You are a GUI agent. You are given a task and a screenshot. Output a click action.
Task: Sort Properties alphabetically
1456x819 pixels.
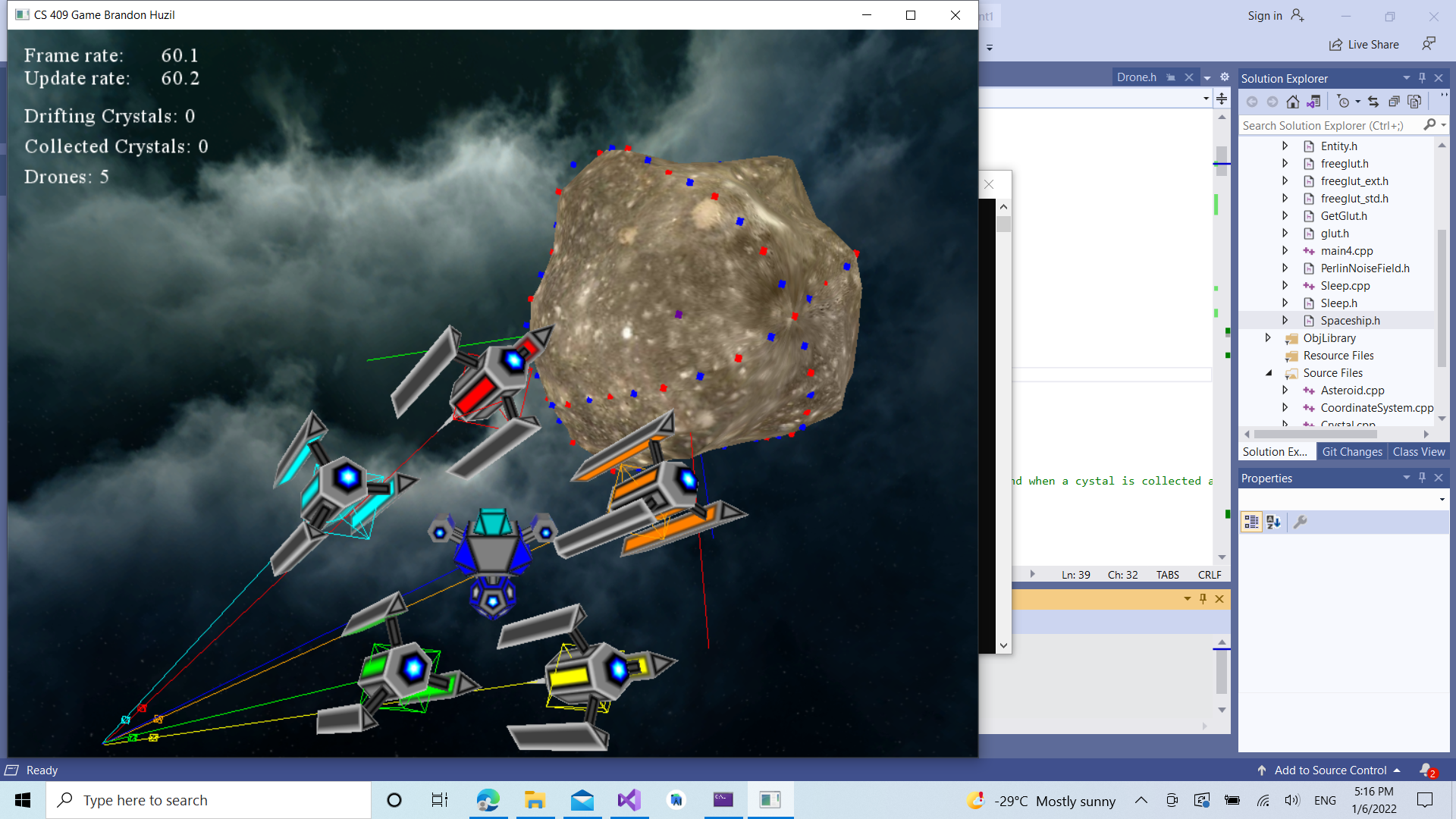(x=1274, y=522)
